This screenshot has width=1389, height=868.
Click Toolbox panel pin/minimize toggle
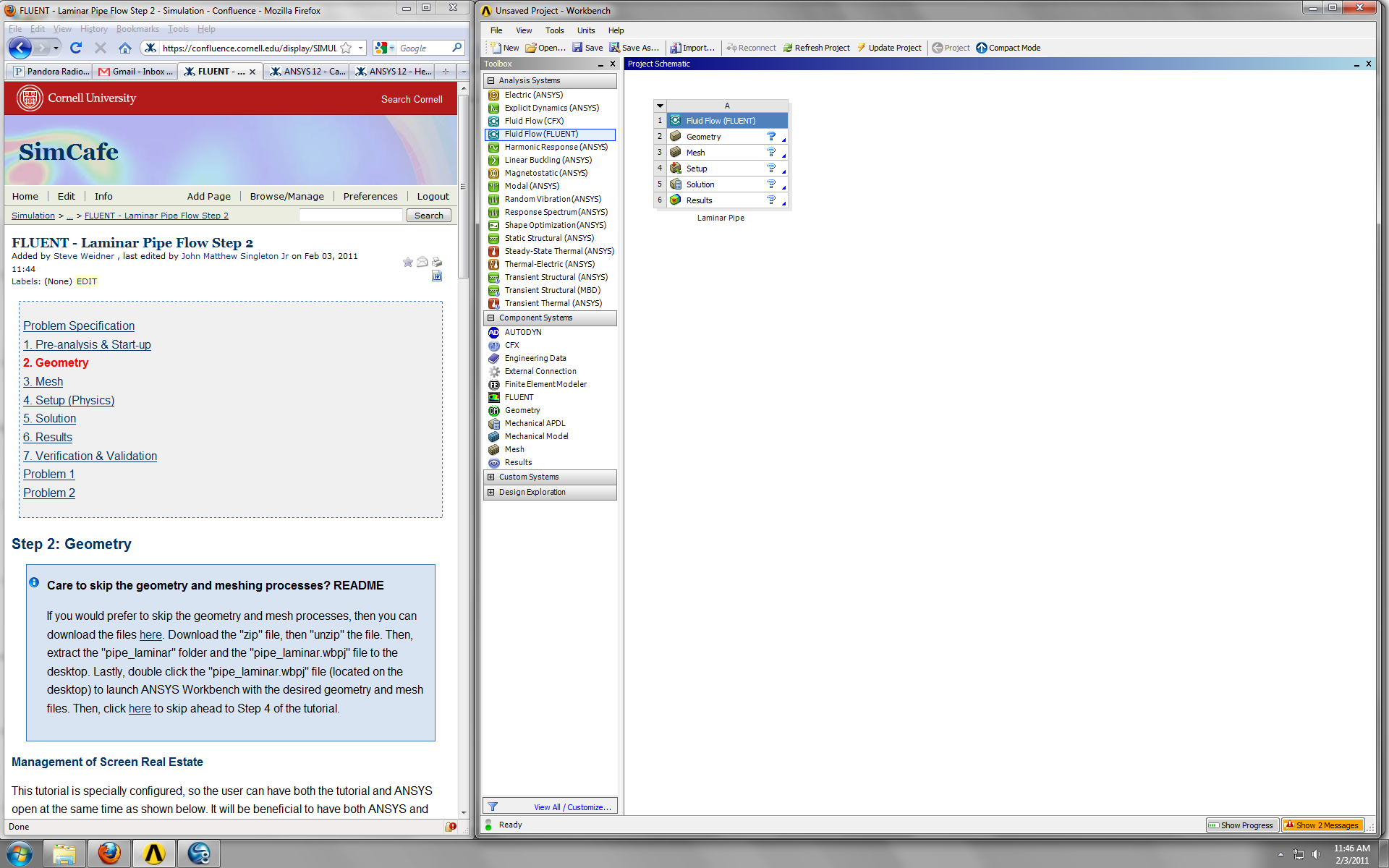tap(600, 64)
